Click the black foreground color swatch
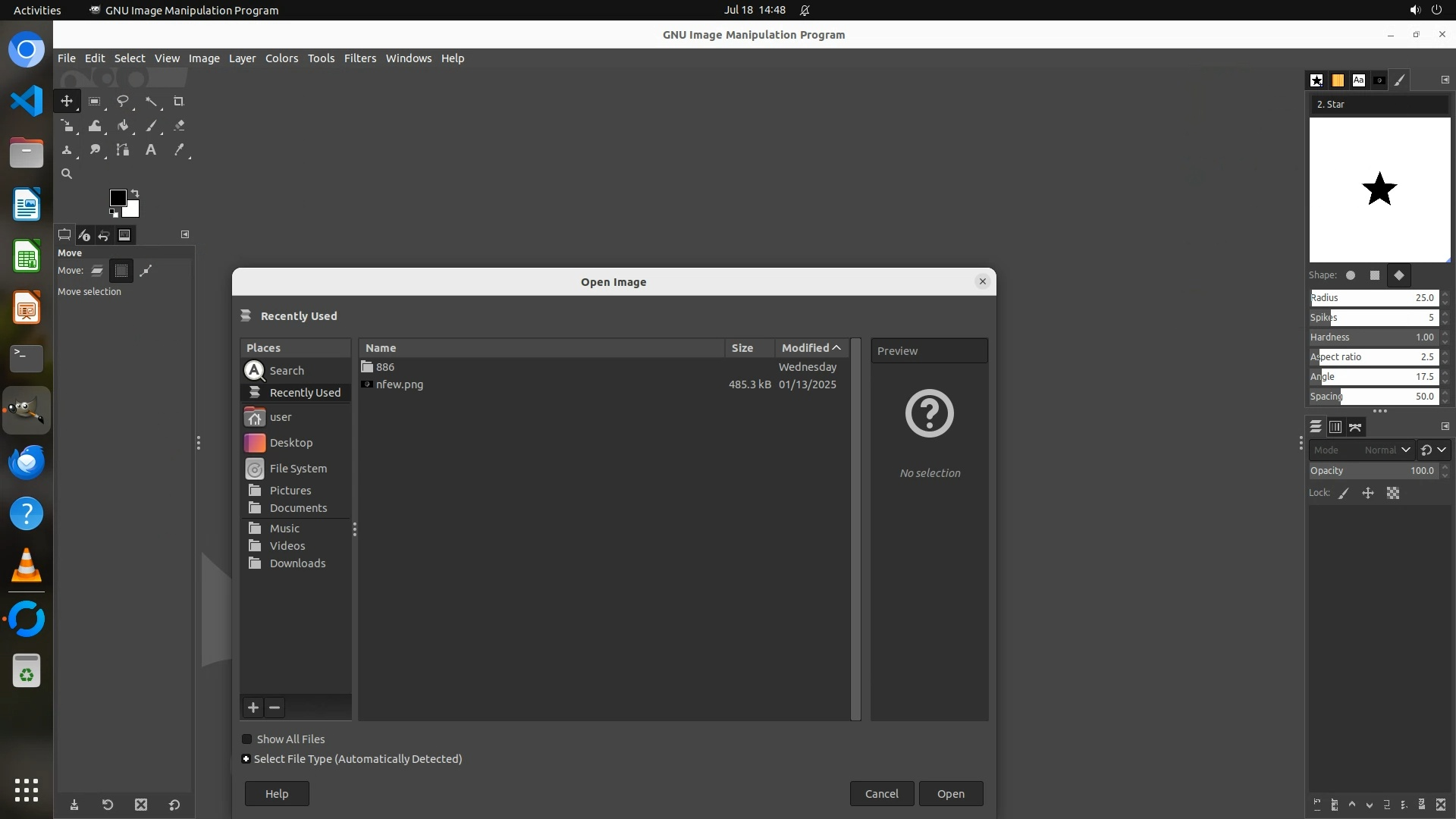 [x=118, y=198]
